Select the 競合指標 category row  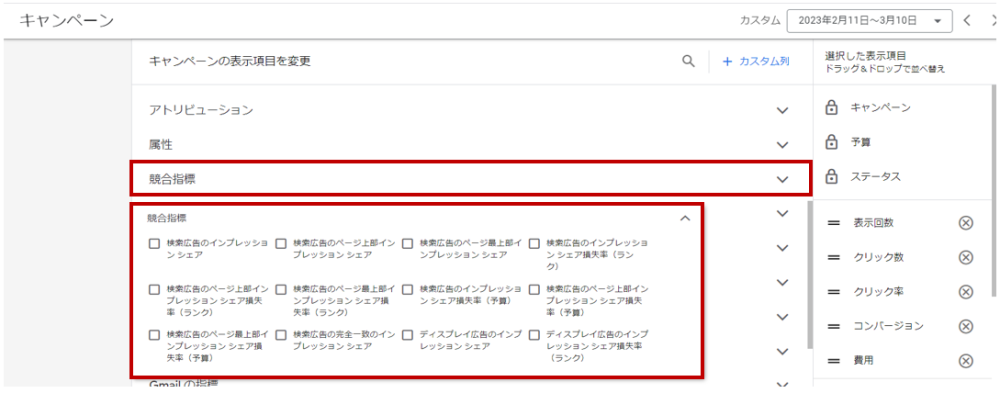point(471,179)
